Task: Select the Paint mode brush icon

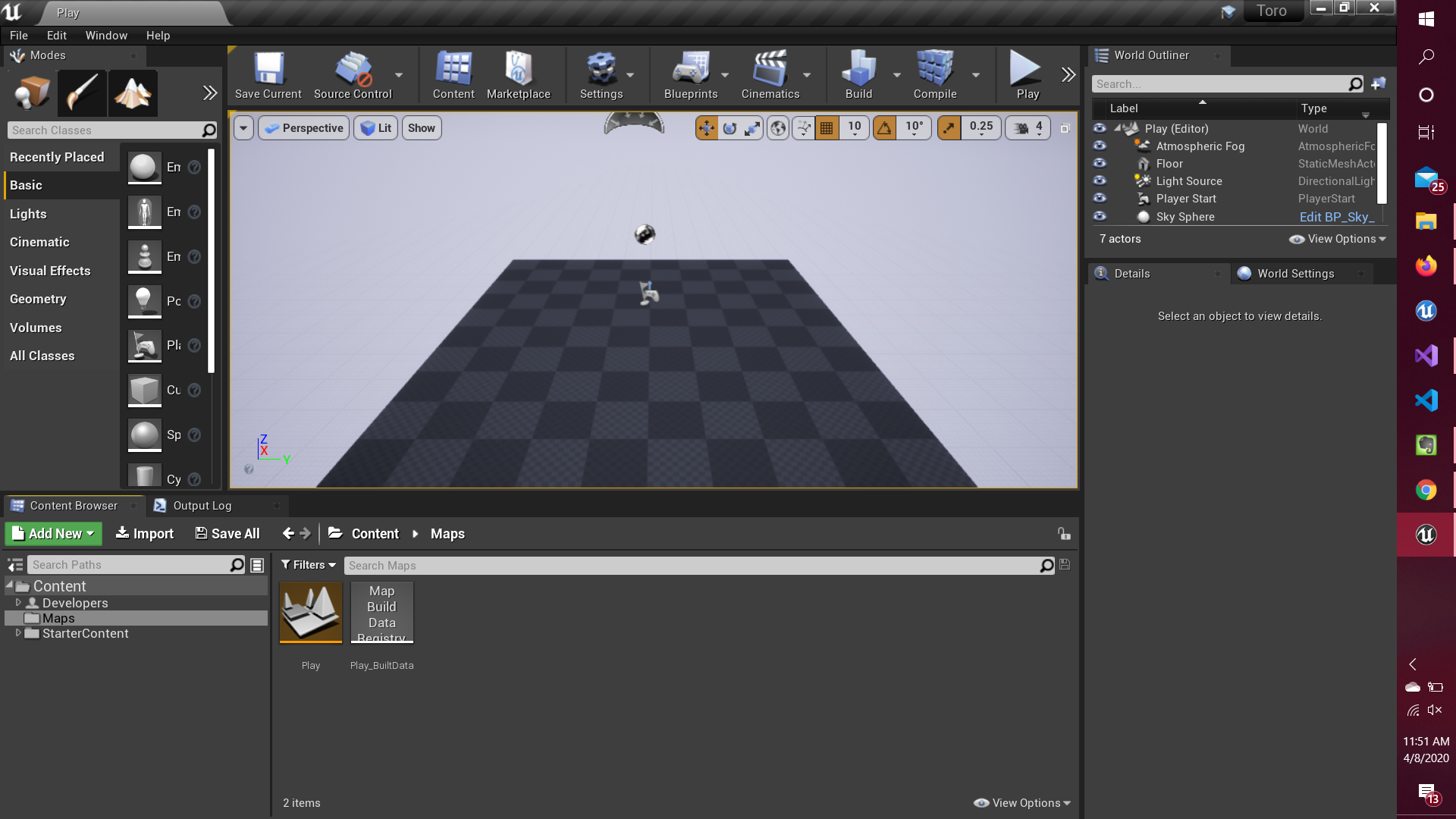Action: (82, 93)
